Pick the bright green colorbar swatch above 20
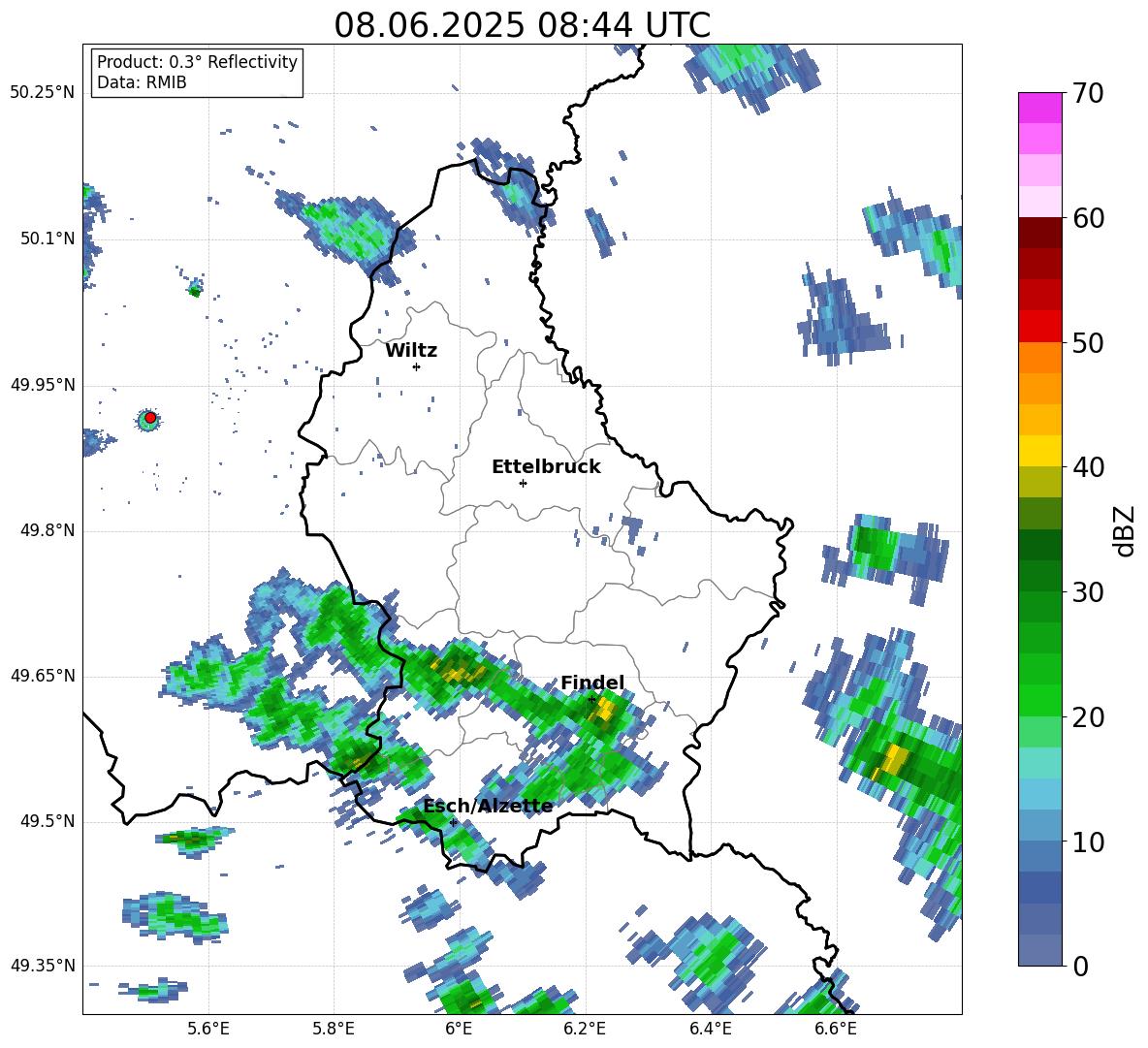1148x1048 pixels. (x=1039, y=701)
